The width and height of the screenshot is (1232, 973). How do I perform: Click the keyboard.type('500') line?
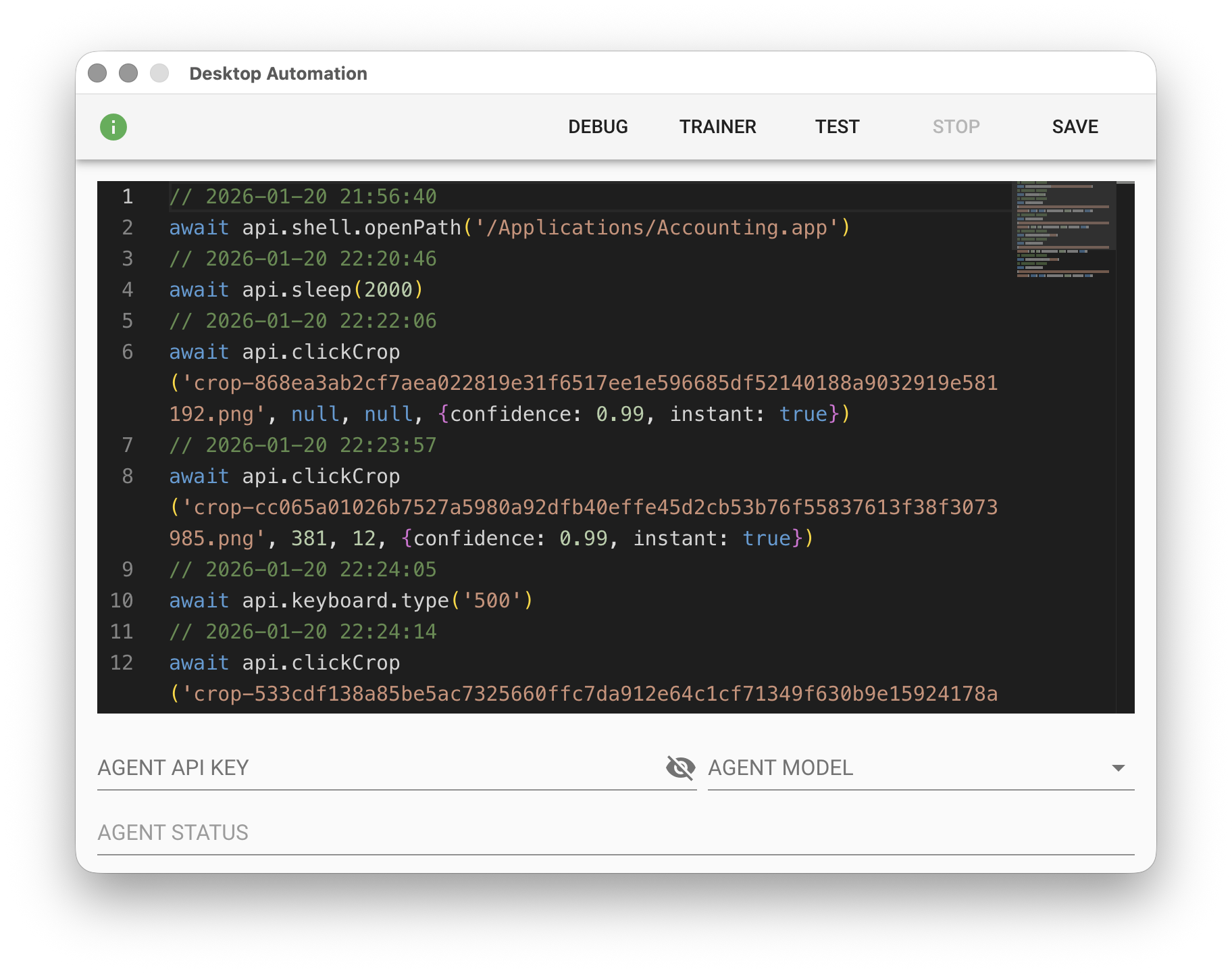[351, 601]
